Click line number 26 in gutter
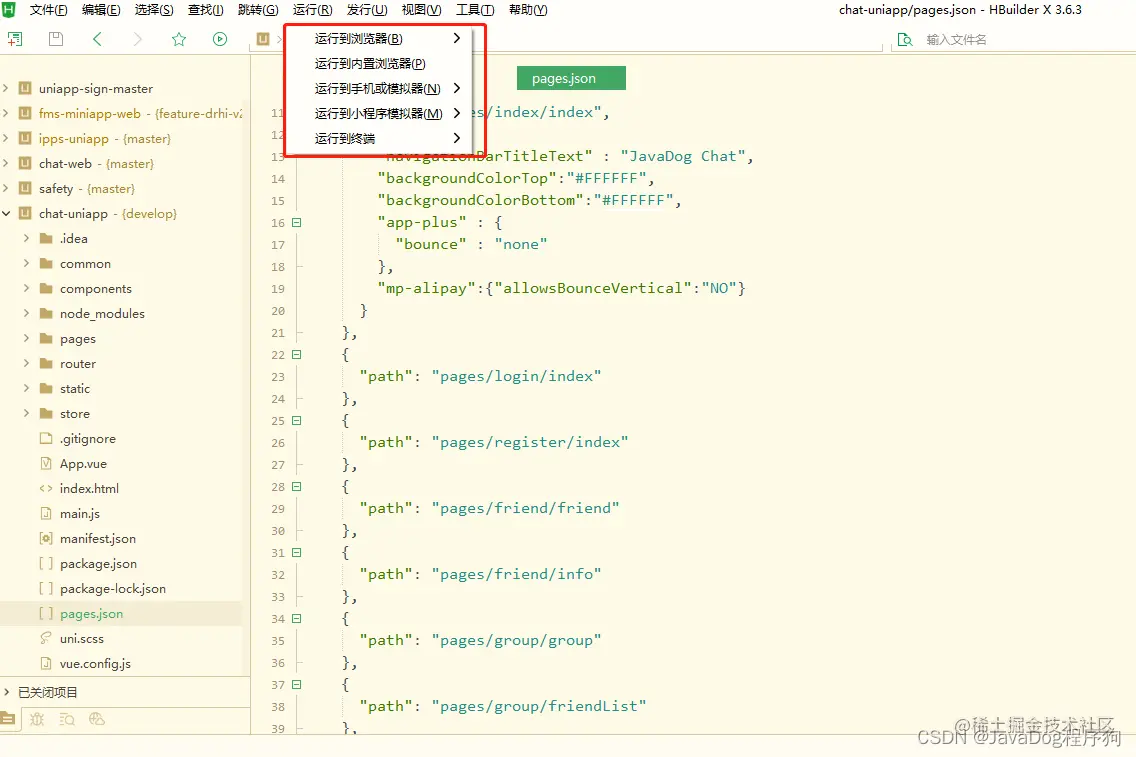 pos(278,443)
